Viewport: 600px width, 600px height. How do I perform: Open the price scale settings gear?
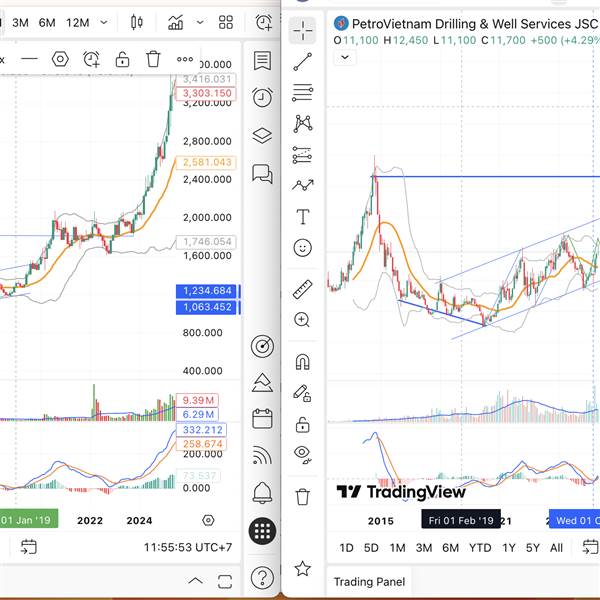click(208, 520)
